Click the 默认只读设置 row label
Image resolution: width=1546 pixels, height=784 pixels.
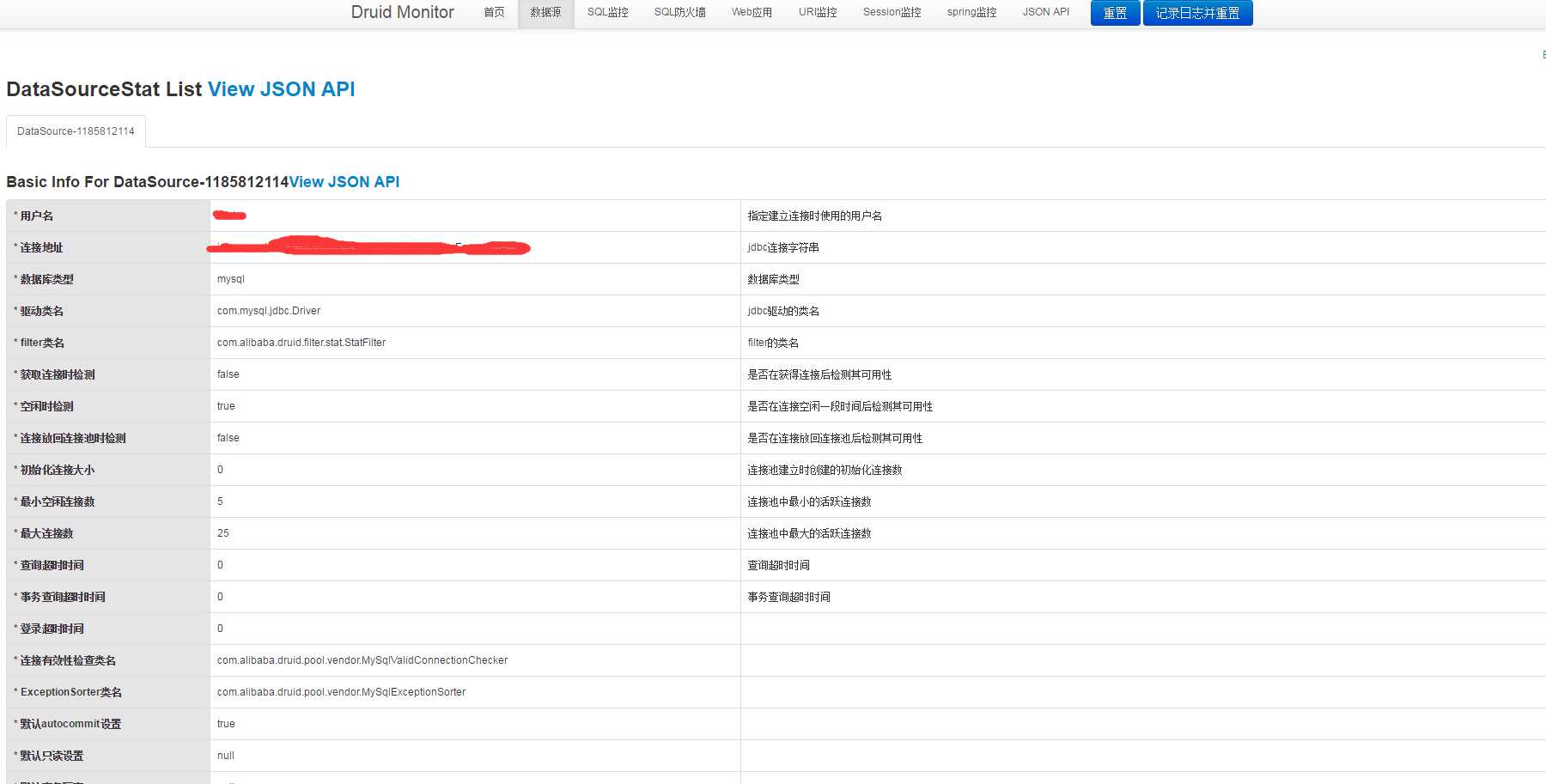(x=52, y=756)
